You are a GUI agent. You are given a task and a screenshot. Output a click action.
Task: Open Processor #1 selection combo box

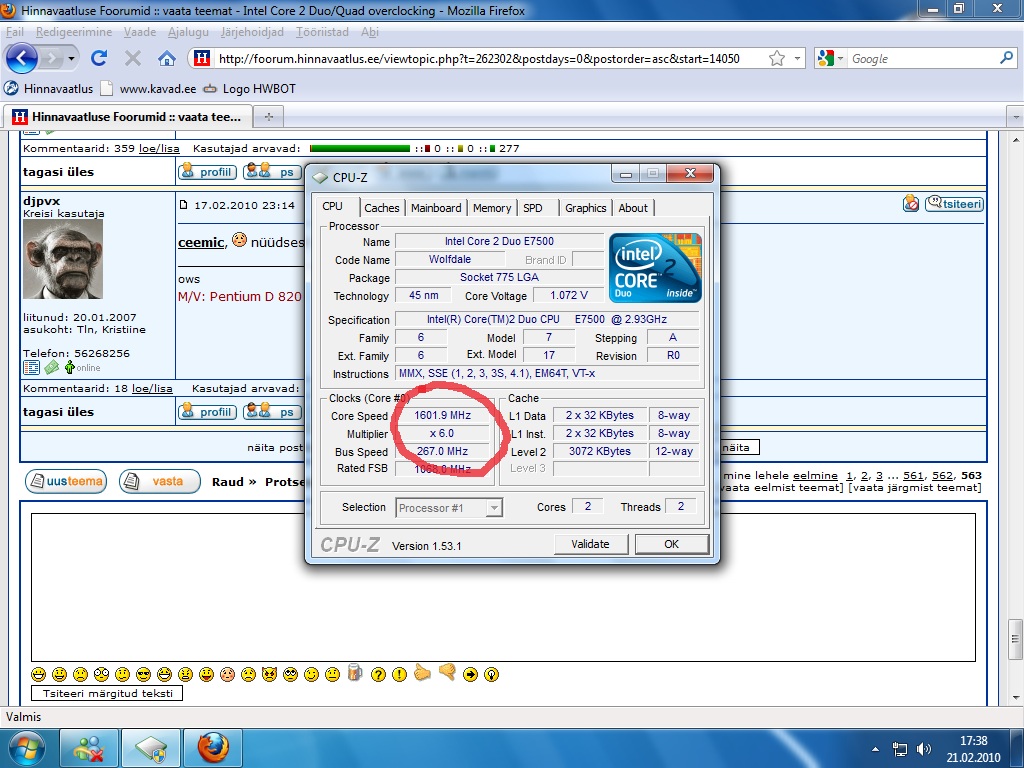click(x=449, y=507)
